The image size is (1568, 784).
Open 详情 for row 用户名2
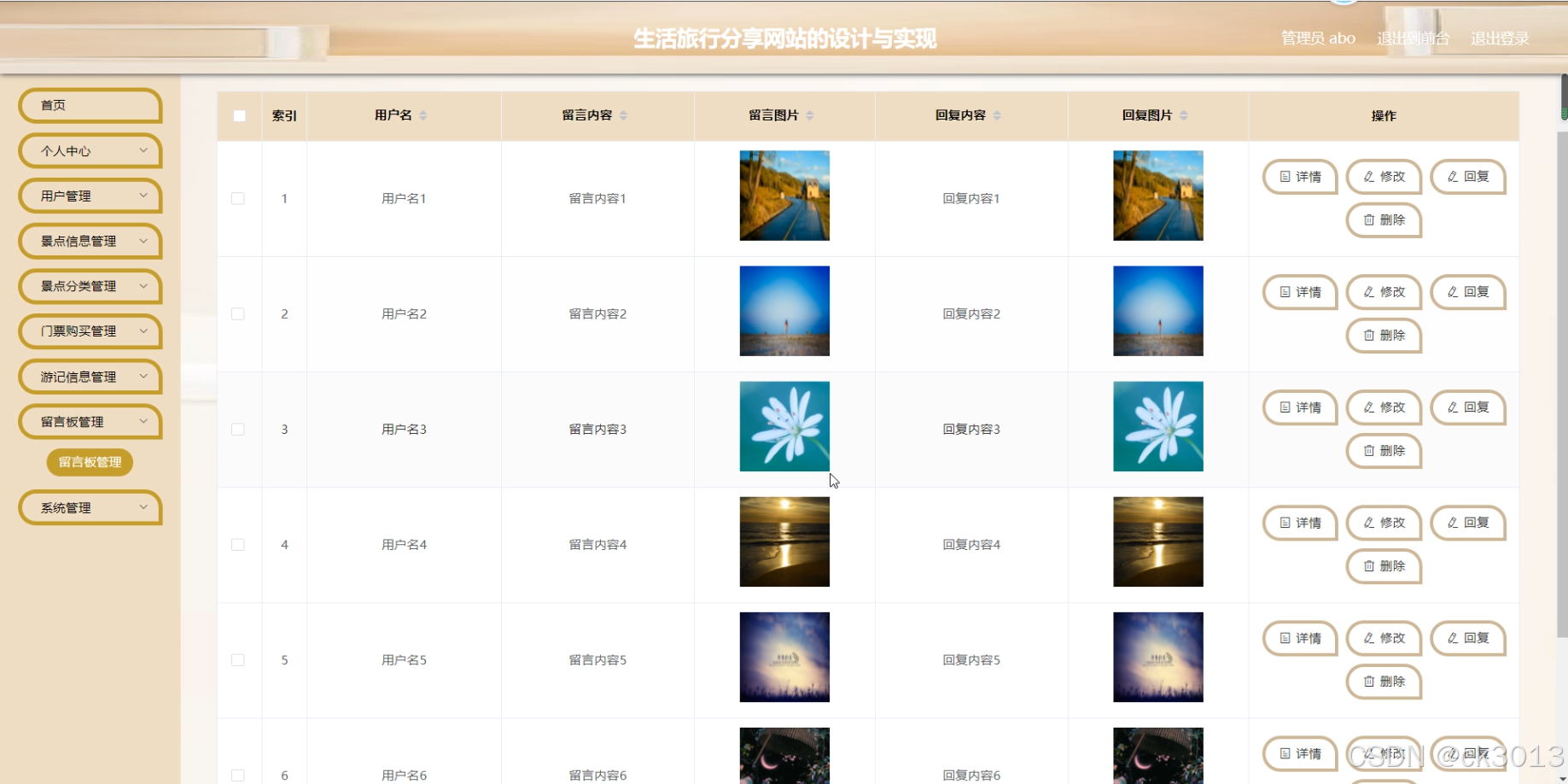click(1300, 292)
